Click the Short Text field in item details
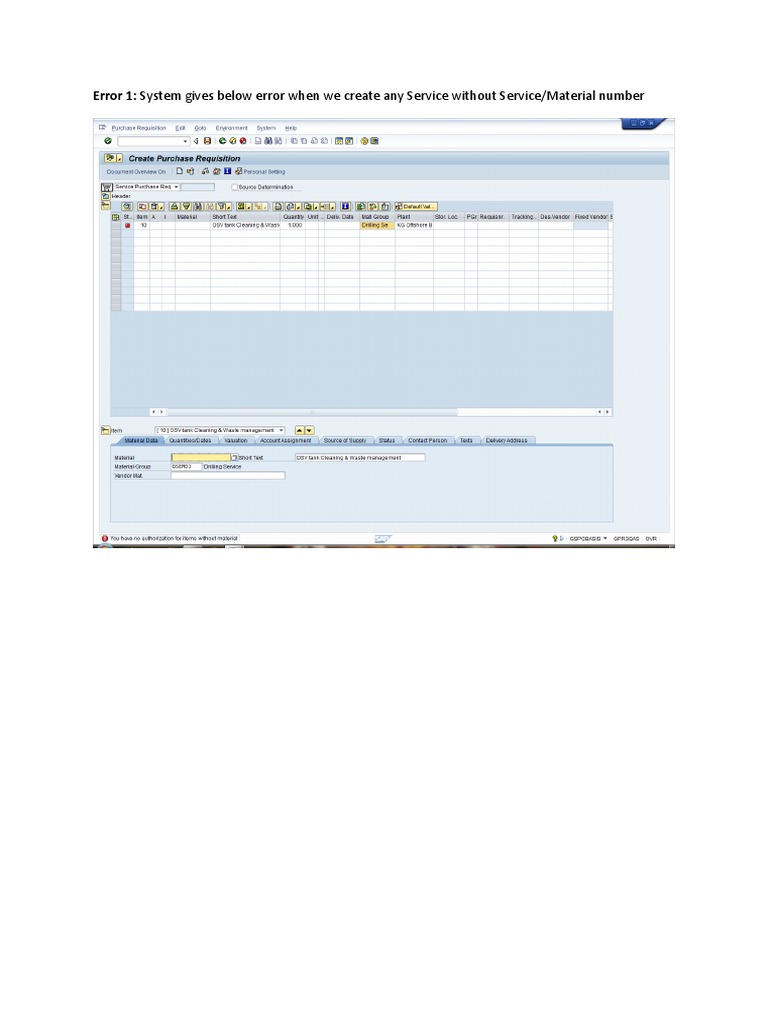The width and height of the screenshot is (768, 1024). 360,457
